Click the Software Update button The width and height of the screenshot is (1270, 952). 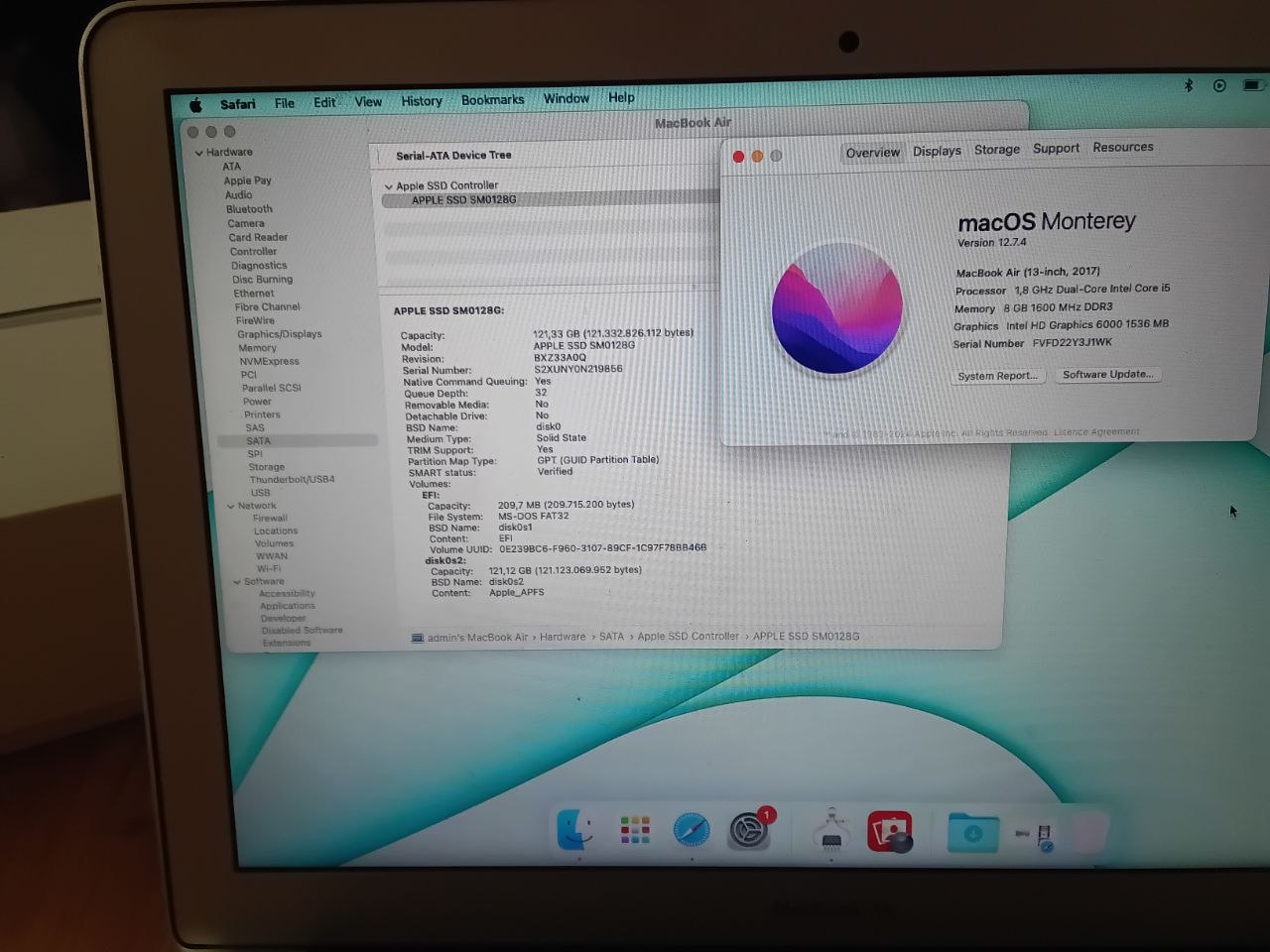pyautogui.click(x=1107, y=375)
